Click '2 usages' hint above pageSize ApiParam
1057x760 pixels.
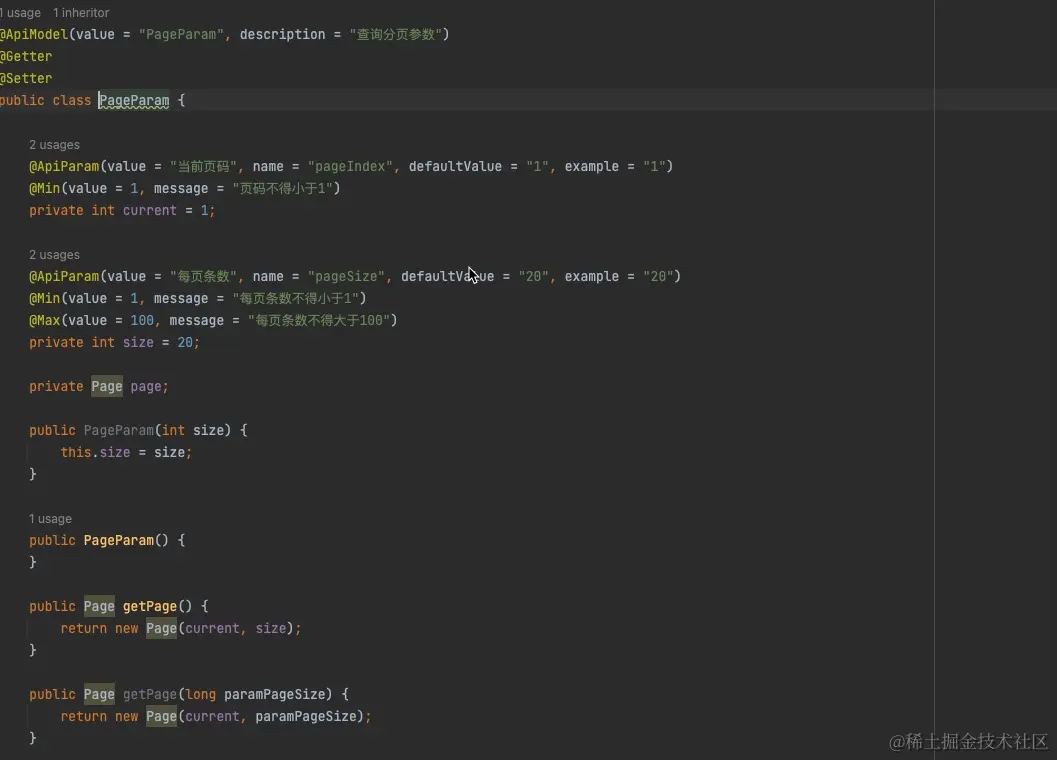click(54, 255)
